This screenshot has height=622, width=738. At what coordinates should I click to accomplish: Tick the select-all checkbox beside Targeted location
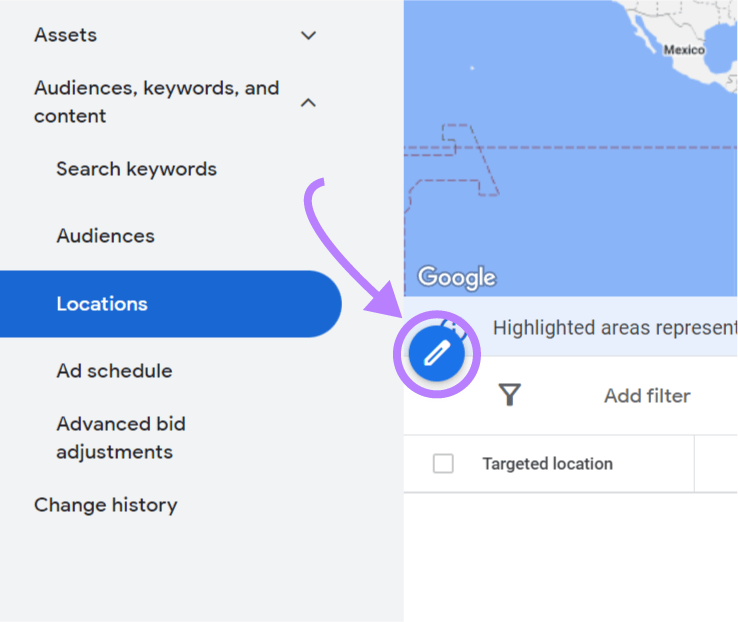[443, 464]
